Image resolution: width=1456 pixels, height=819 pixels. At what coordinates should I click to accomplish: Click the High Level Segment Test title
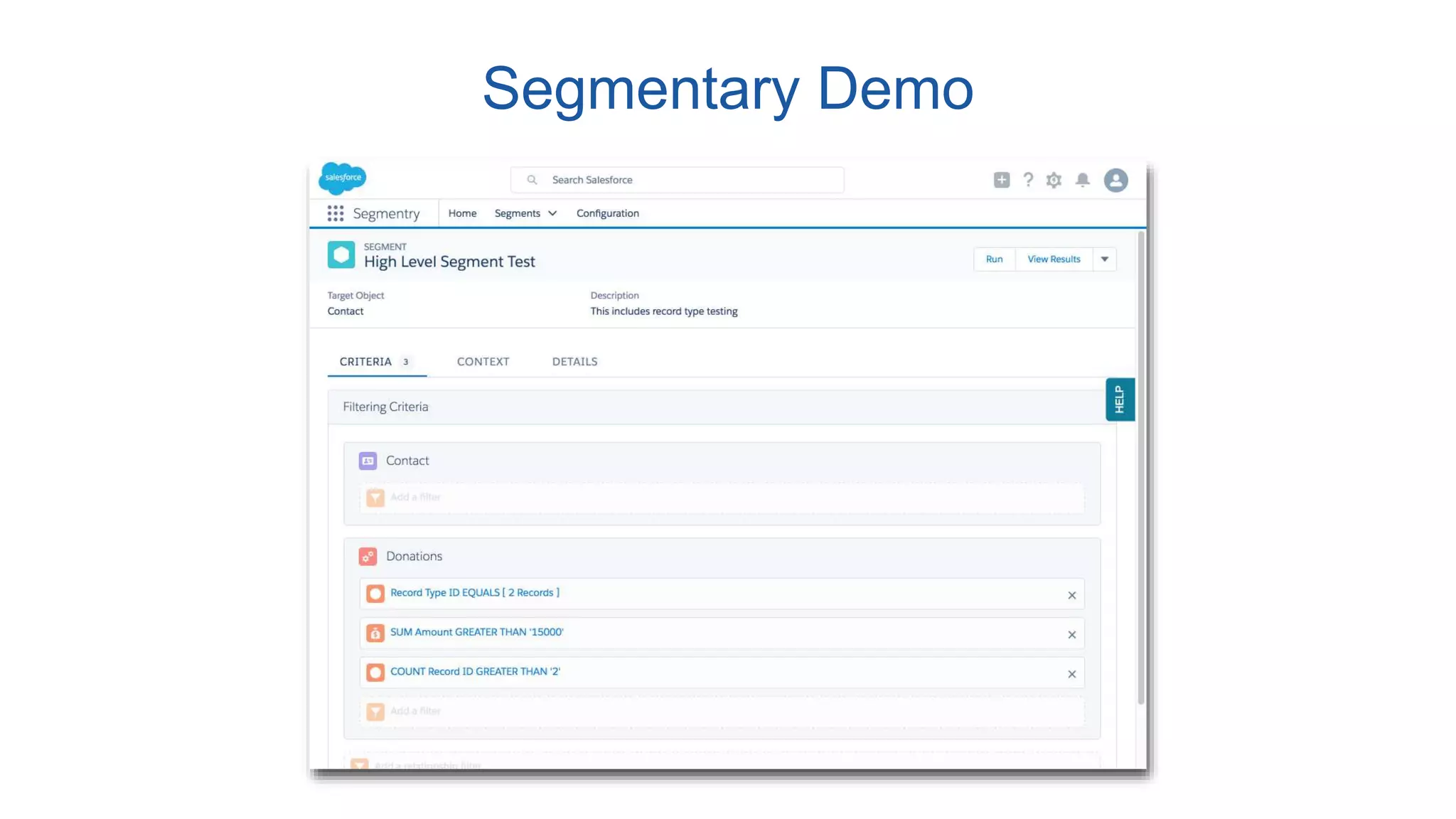(x=449, y=262)
